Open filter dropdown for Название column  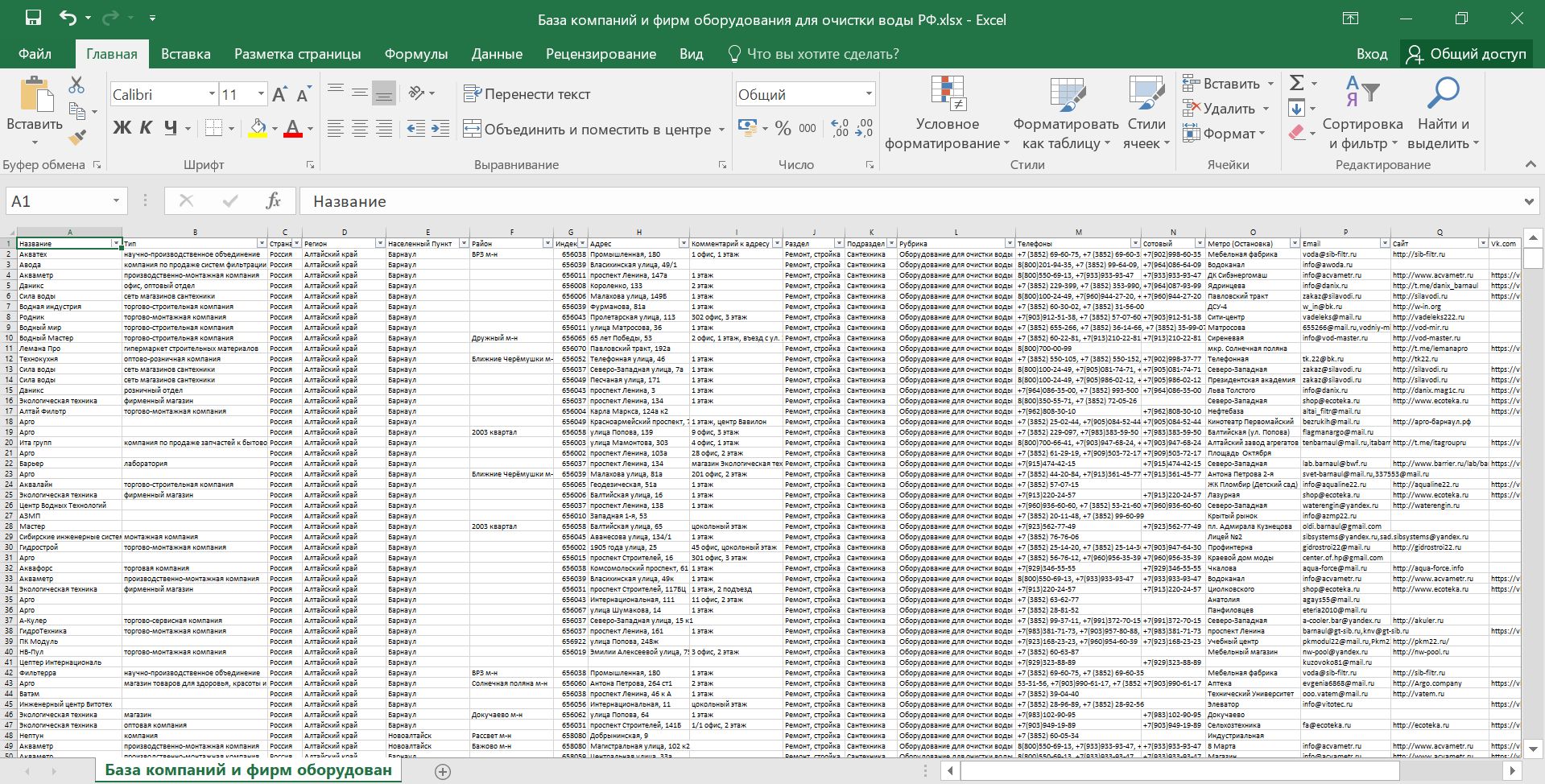(x=116, y=243)
